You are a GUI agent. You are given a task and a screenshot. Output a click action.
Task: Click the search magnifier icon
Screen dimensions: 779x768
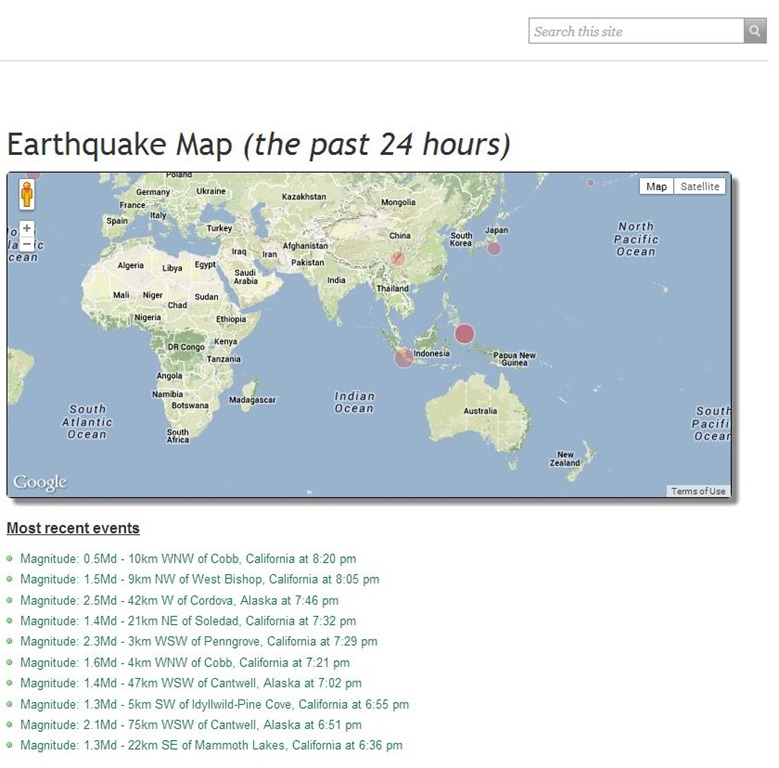(x=755, y=31)
